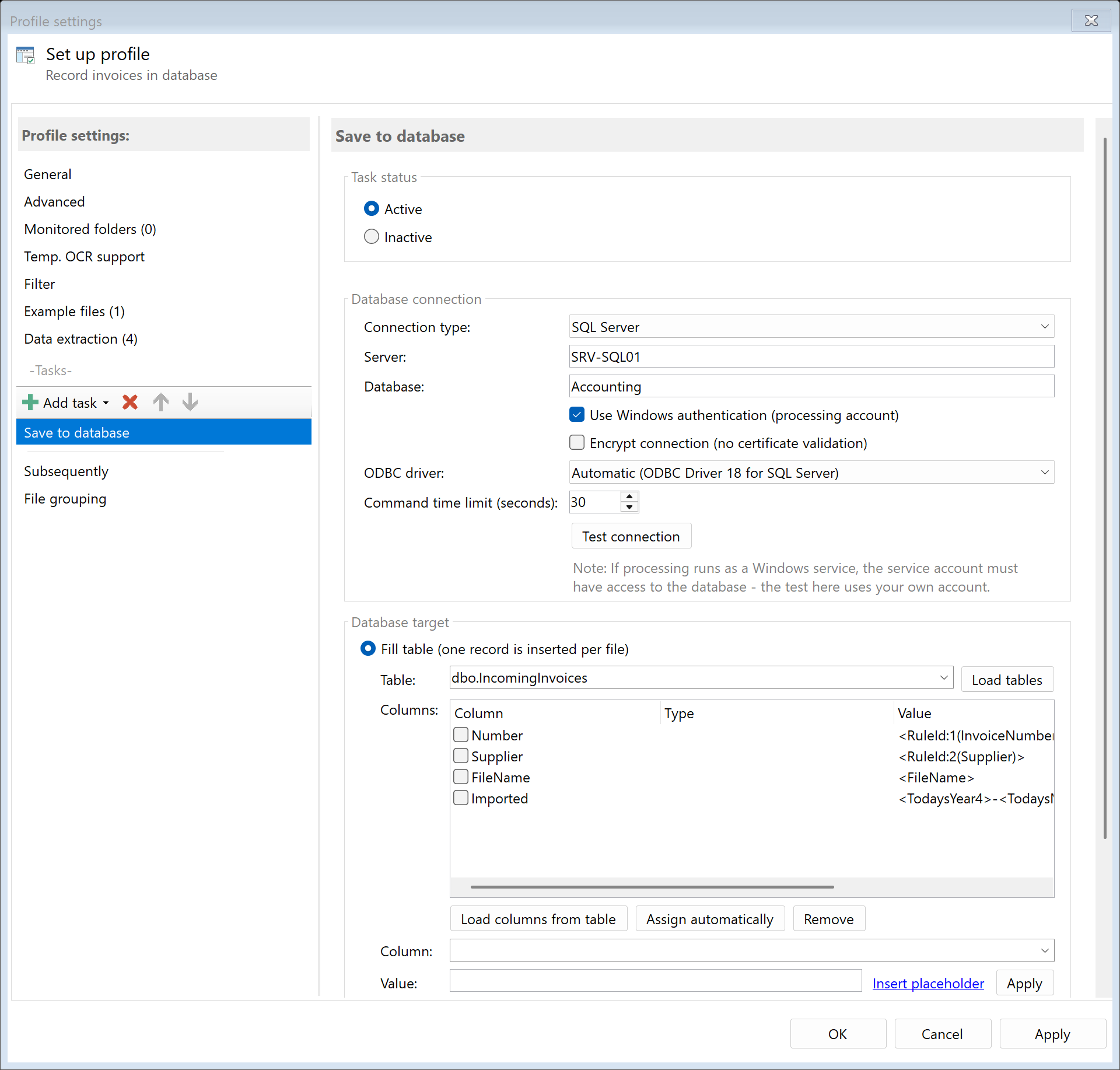Click the Server input field
The width and height of the screenshot is (1120, 1070).
pos(811,356)
